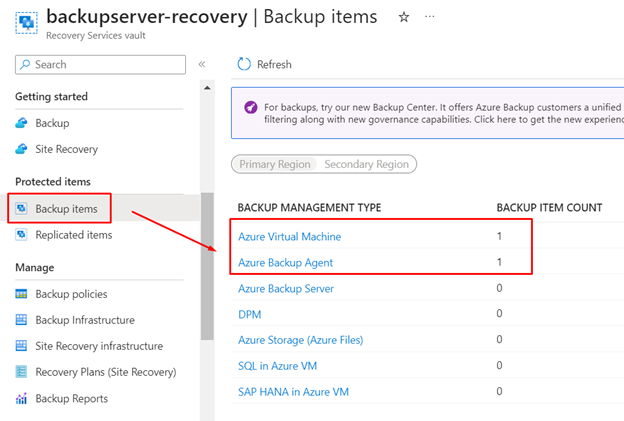Click the Recovery Services vault icon
Screen dimensions: 624x421
[x=27, y=23]
